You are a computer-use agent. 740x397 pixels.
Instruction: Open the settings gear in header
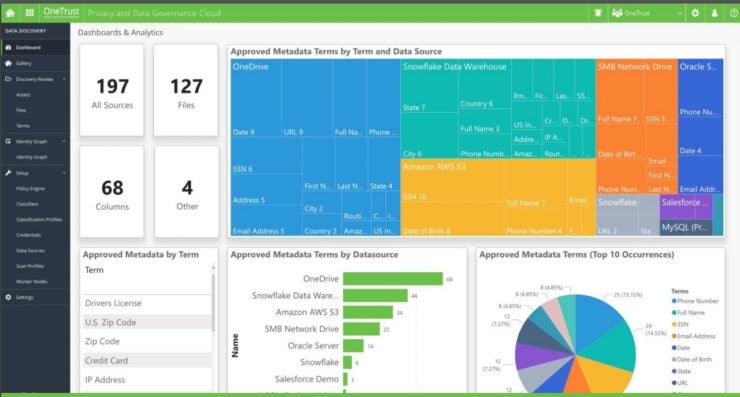pyautogui.click(x=695, y=13)
